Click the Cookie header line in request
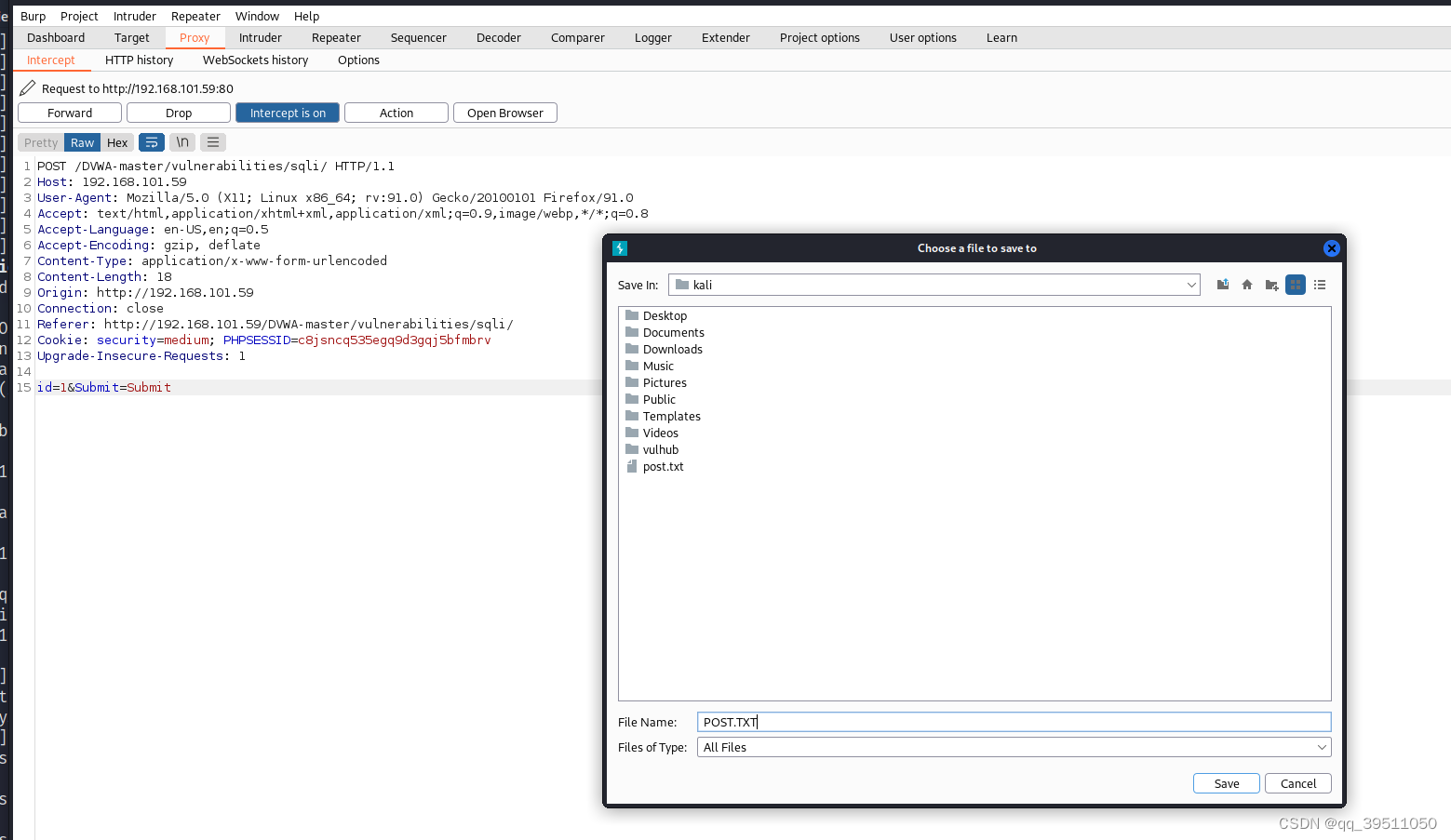 coord(264,340)
